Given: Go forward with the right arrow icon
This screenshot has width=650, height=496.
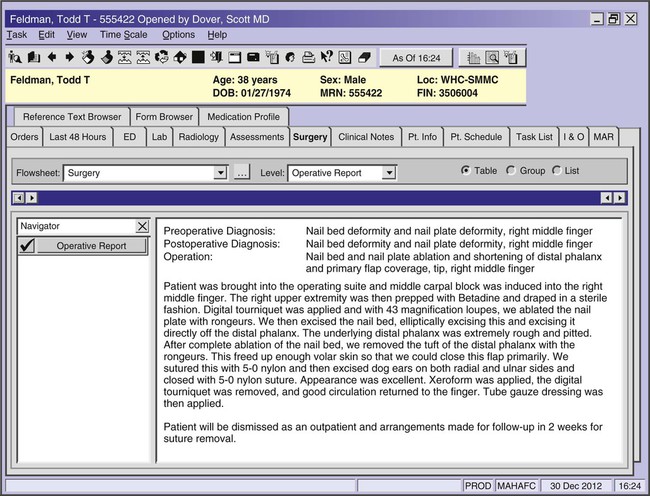Looking at the screenshot, I should [x=70, y=57].
